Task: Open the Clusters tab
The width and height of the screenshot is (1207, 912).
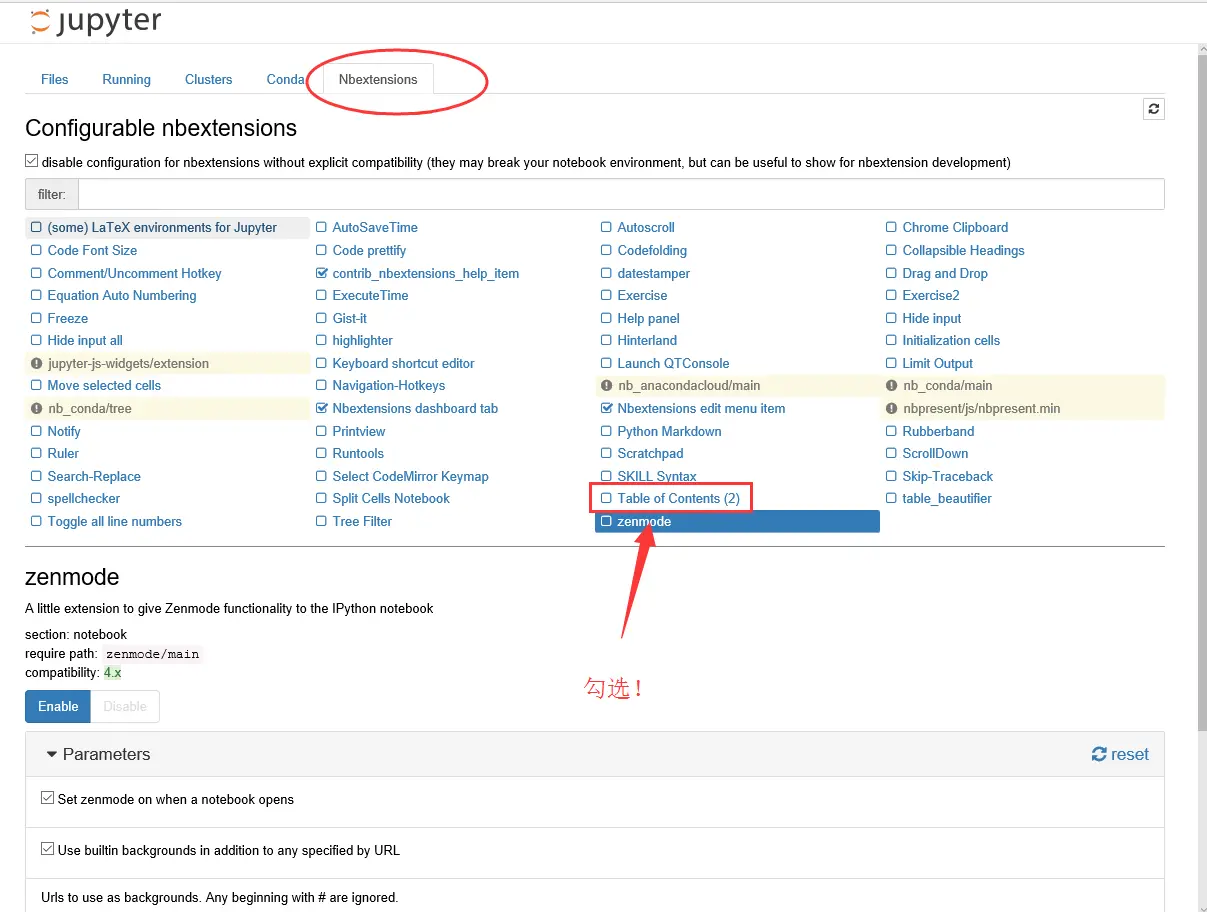Action: coord(209,79)
